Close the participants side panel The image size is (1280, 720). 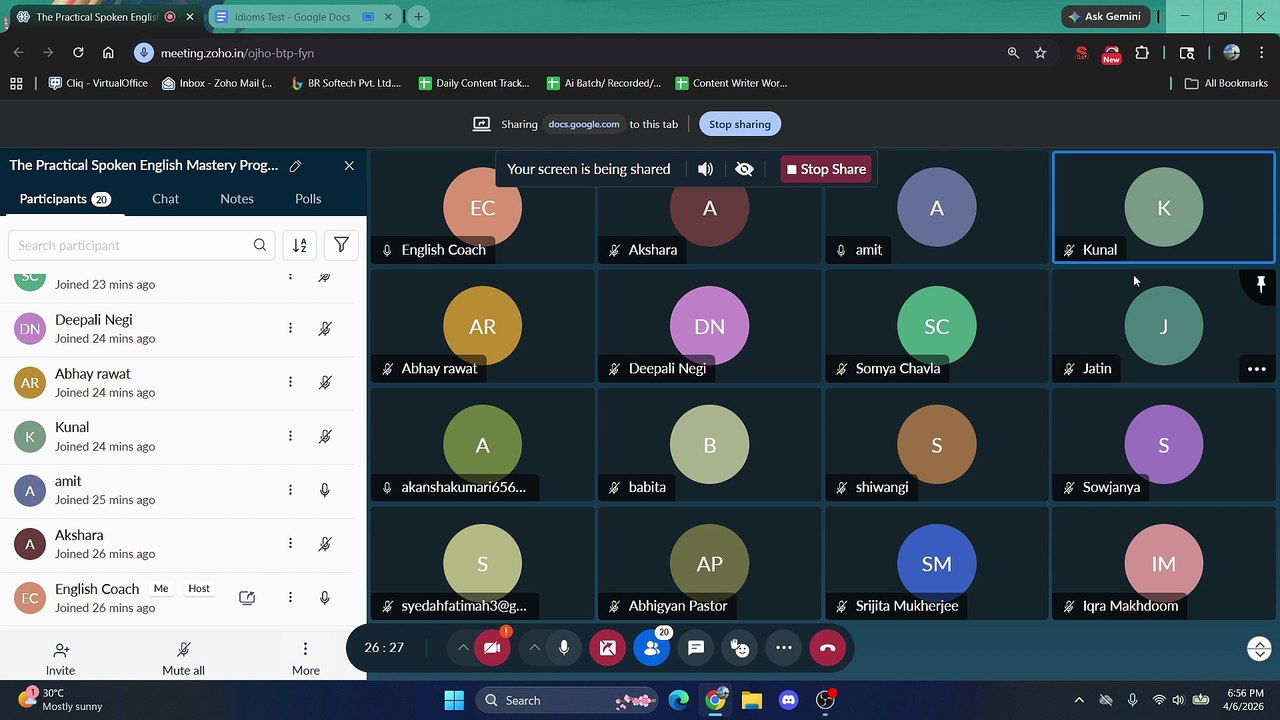[x=349, y=166]
